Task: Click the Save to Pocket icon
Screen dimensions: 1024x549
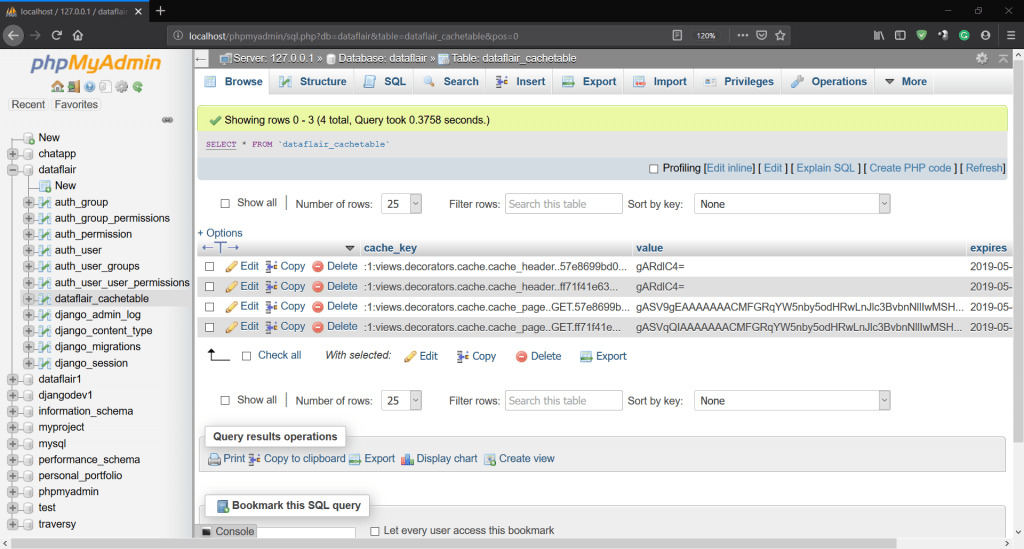Action: pyautogui.click(x=761, y=35)
